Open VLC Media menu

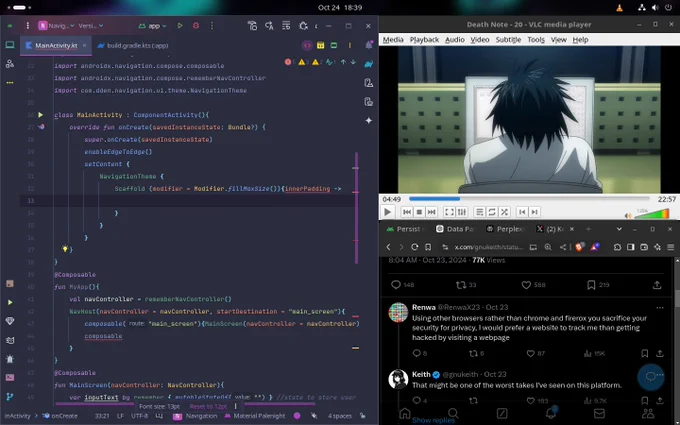tap(393, 40)
